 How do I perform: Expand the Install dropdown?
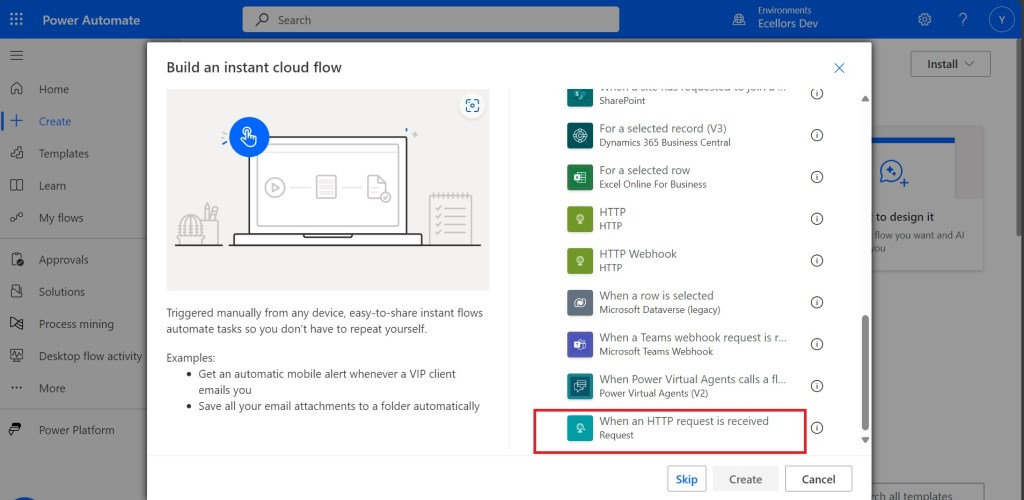coord(949,64)
